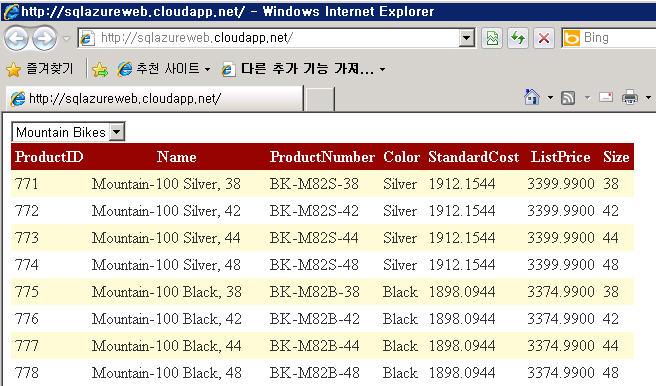
Task: Click product number BK-M82B-38
Action: point(315,291)
